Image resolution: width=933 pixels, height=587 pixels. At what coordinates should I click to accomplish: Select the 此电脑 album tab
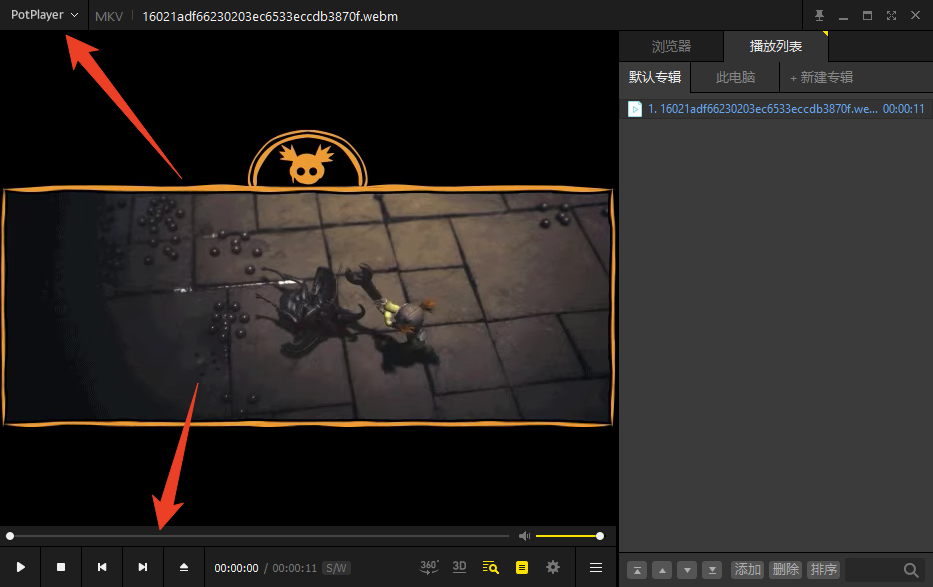(735, 77)
